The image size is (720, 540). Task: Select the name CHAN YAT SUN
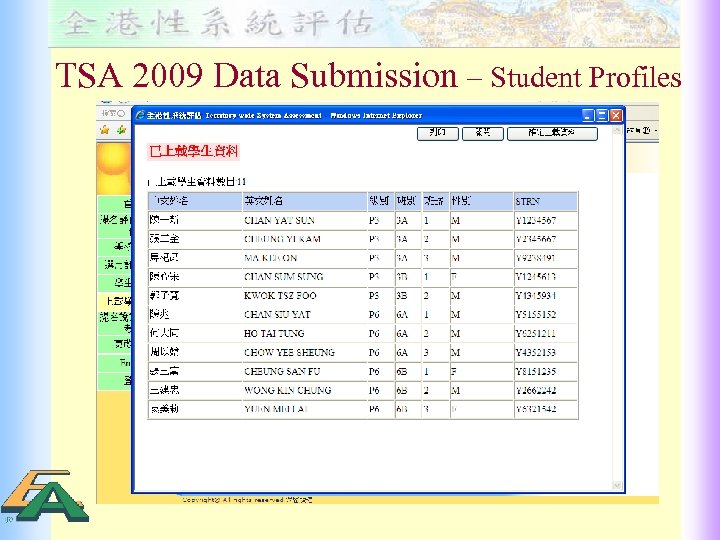click(279, 220)
